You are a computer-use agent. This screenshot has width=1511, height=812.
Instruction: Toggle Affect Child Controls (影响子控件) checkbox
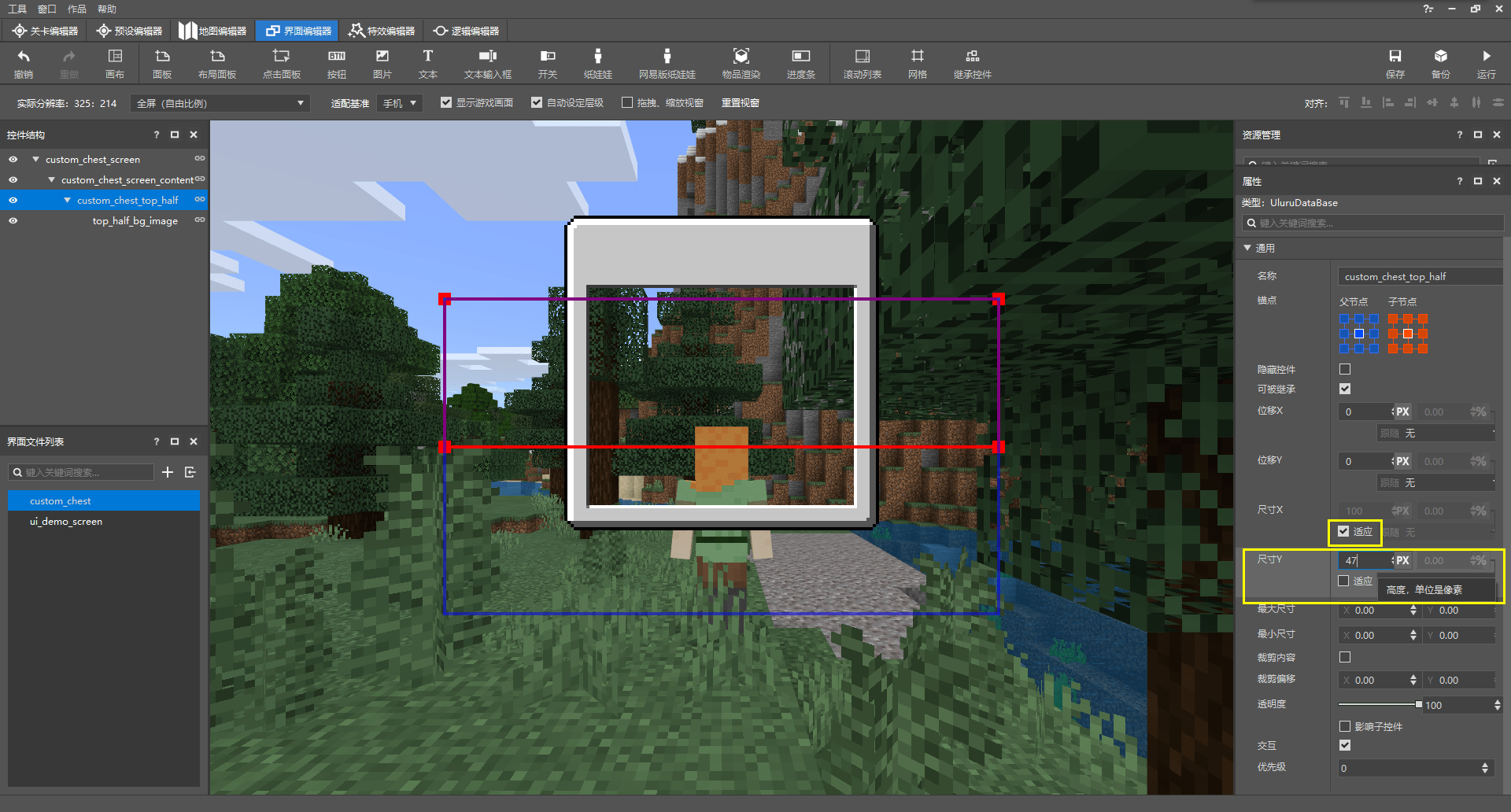[x=1345, y=726]
